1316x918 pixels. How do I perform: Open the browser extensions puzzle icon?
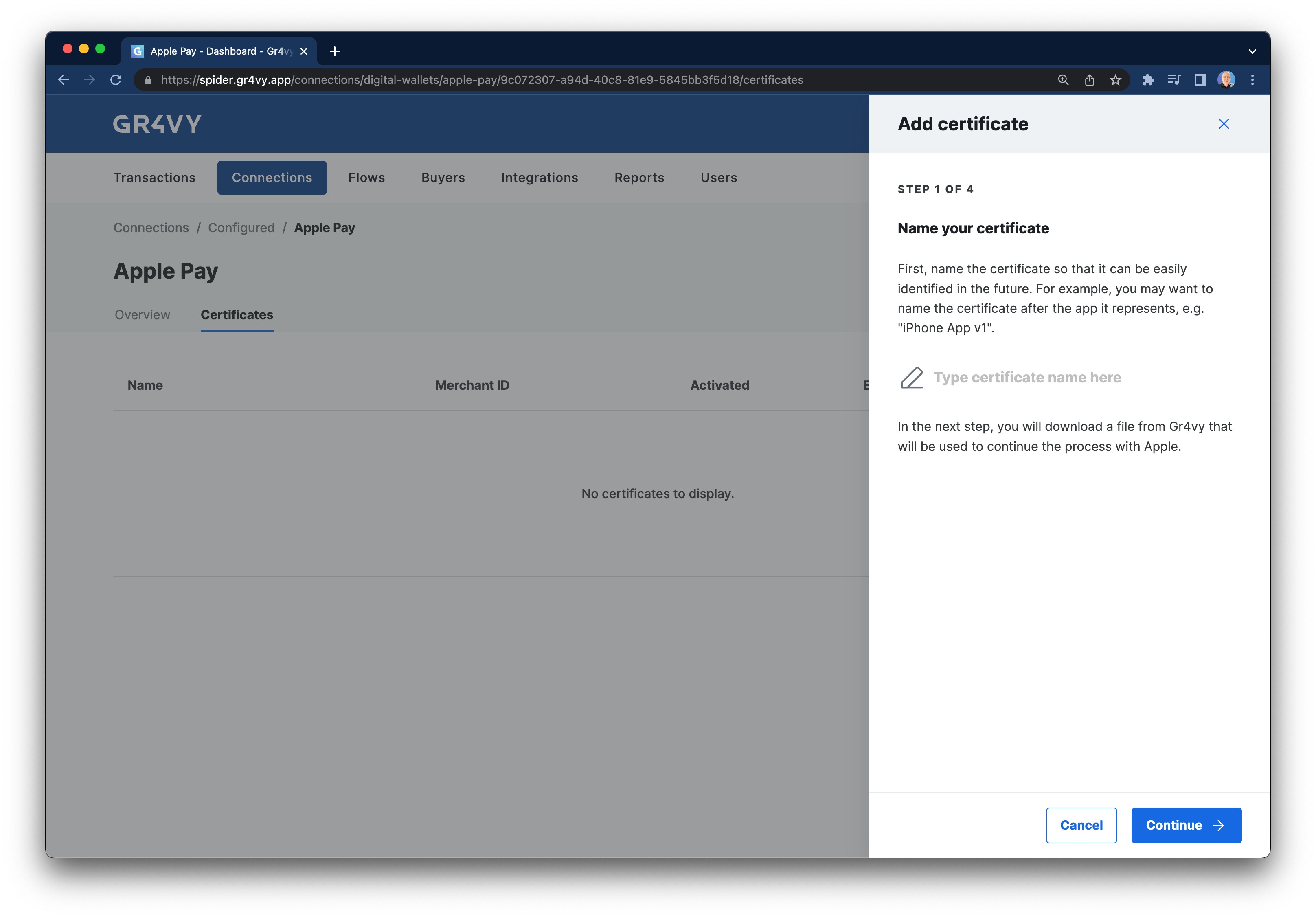(x=1147, y=80)
